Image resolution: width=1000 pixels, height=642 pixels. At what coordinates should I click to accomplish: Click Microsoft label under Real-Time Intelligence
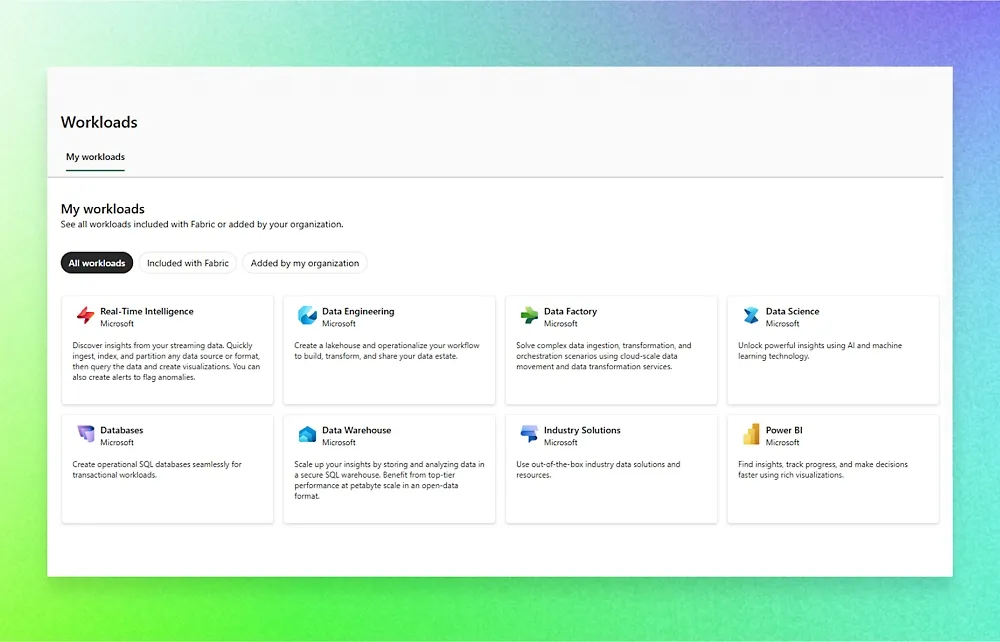[x=117, y=324]
